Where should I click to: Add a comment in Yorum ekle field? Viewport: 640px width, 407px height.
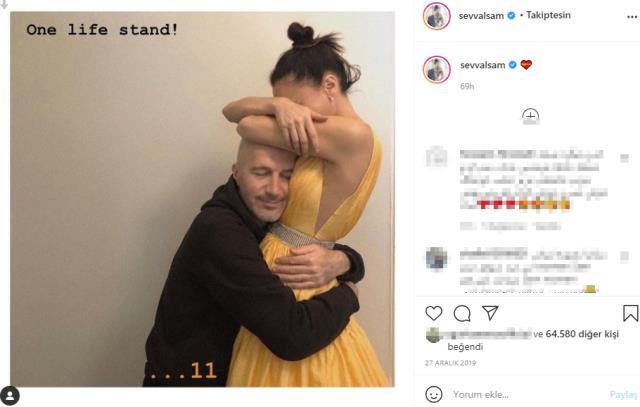[x=527, y=395]
